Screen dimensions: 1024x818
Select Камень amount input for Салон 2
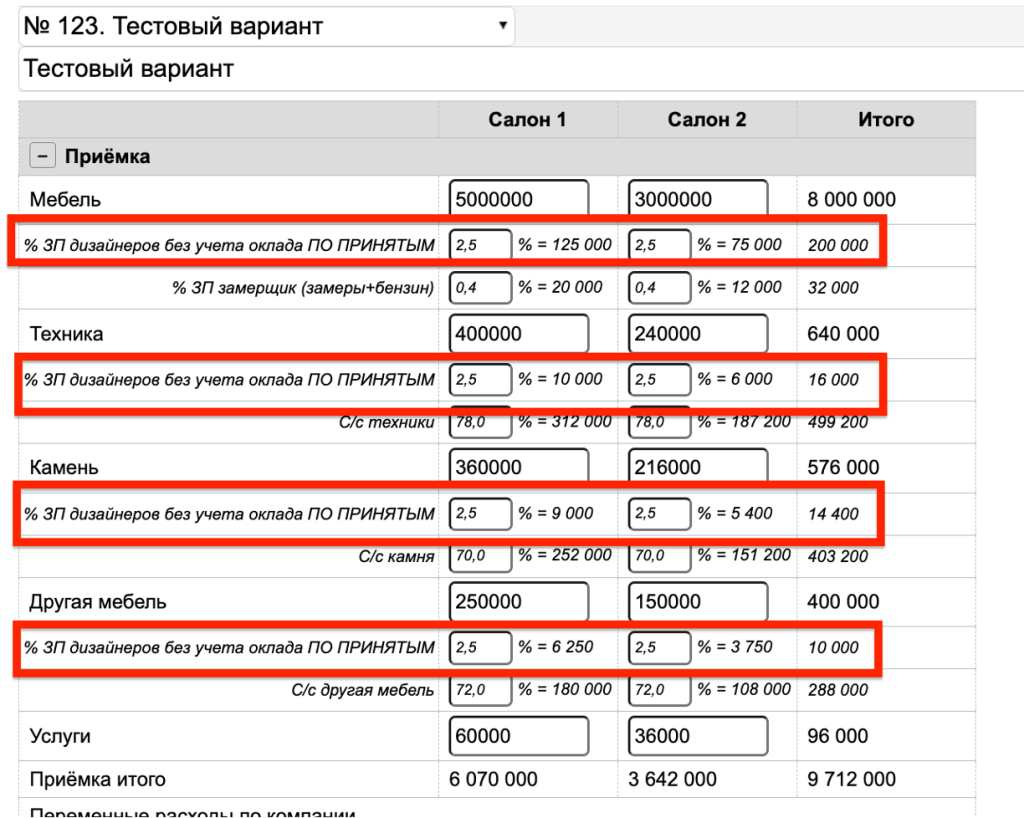point(698,467)
